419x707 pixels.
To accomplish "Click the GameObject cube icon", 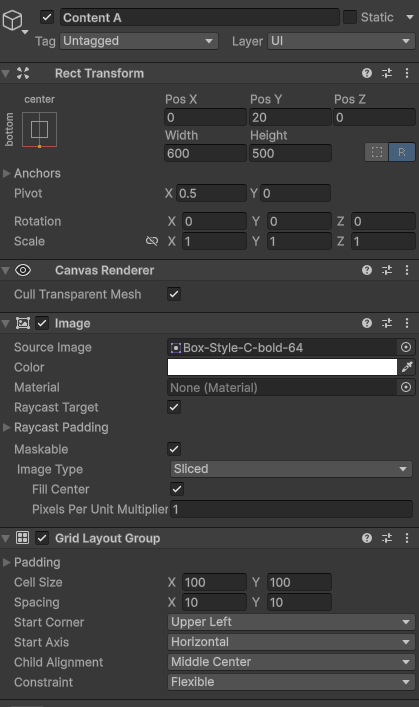I will (x=12, y=20).
